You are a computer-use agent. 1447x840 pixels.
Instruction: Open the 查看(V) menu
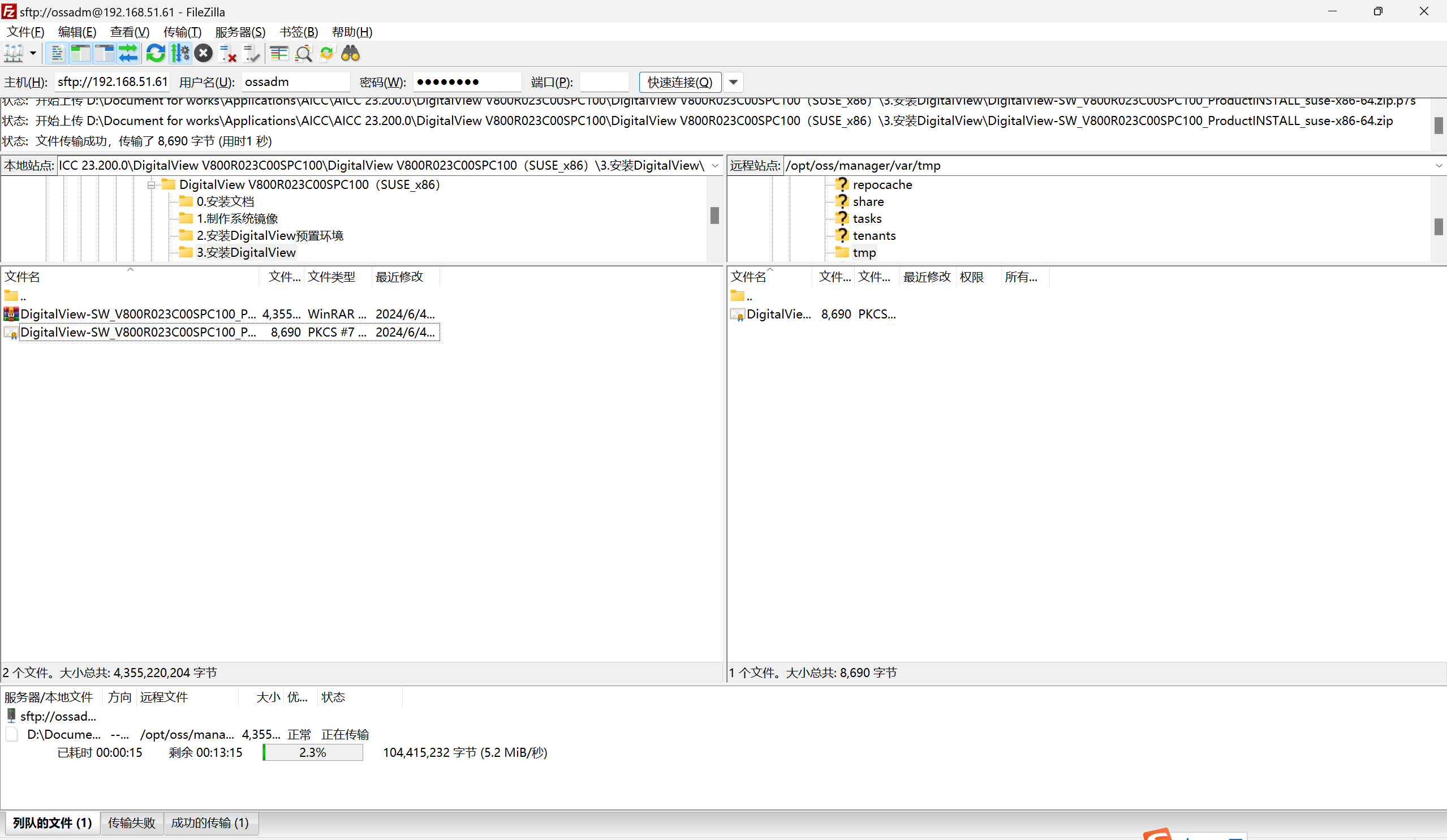click(x=130, y=32)
